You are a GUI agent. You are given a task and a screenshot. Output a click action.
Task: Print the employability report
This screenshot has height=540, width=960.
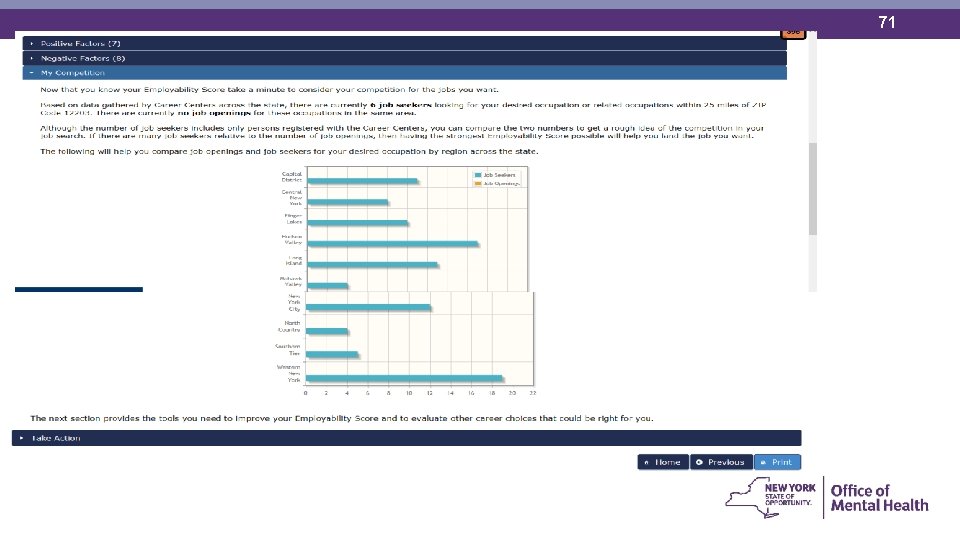coord(778,462)
